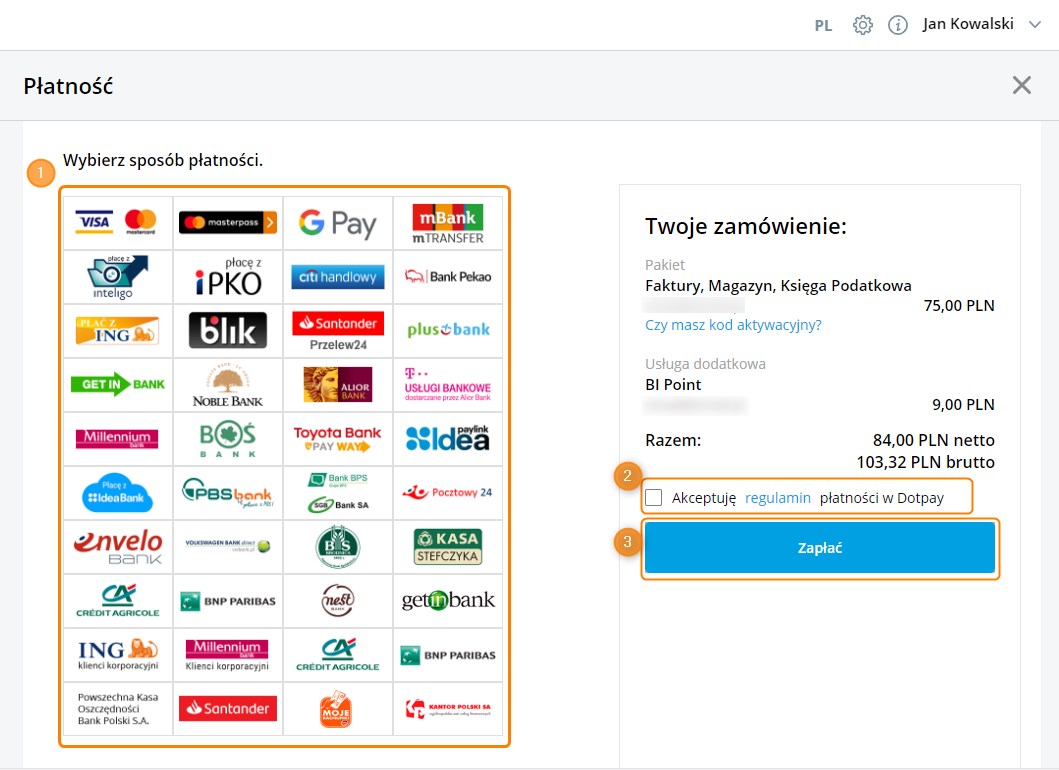Choose the Masterpass payment option
This screenshot has height=770, width=1059.
(x=228, y=223)
